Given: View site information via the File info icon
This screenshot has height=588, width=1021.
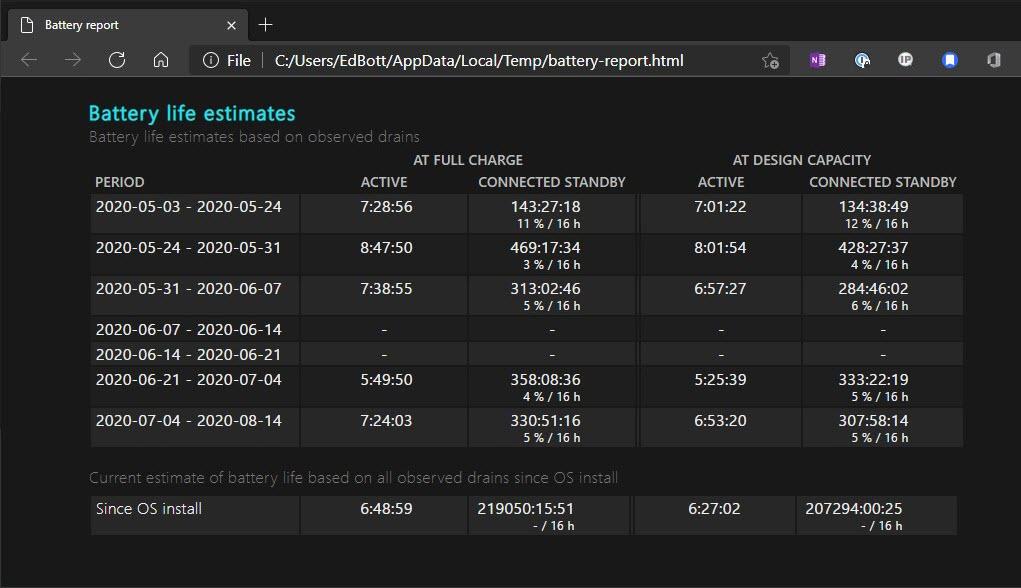Looking at the screenshot, I should (211, 60).
